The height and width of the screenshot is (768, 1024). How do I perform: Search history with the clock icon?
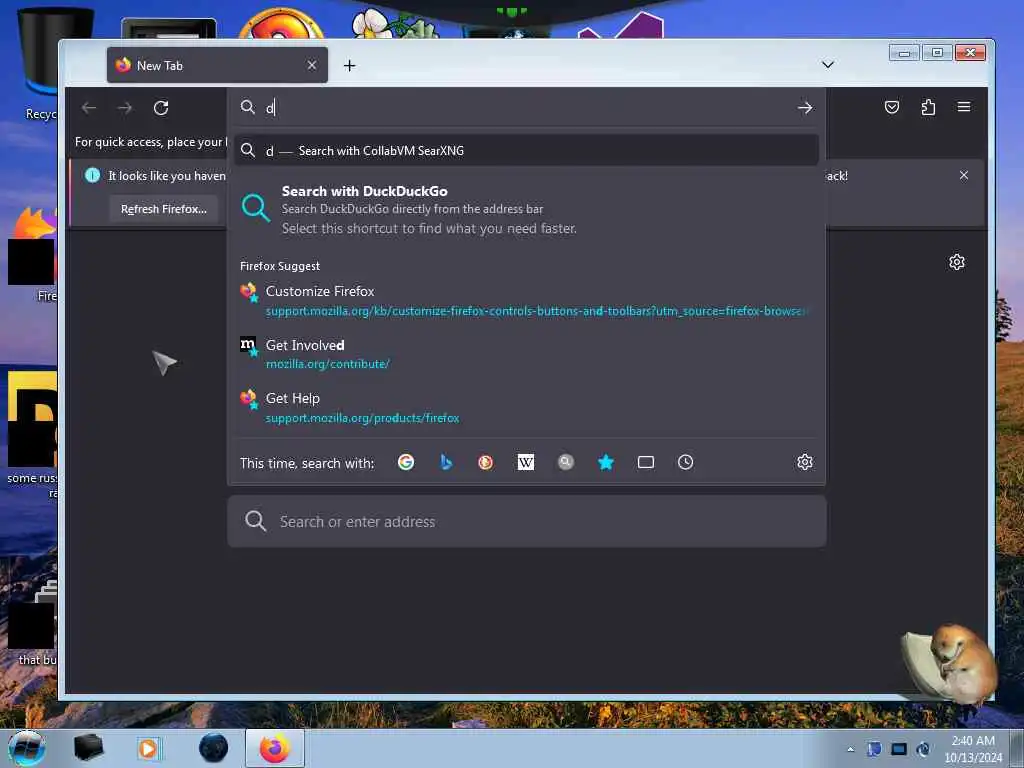(685, 462)
